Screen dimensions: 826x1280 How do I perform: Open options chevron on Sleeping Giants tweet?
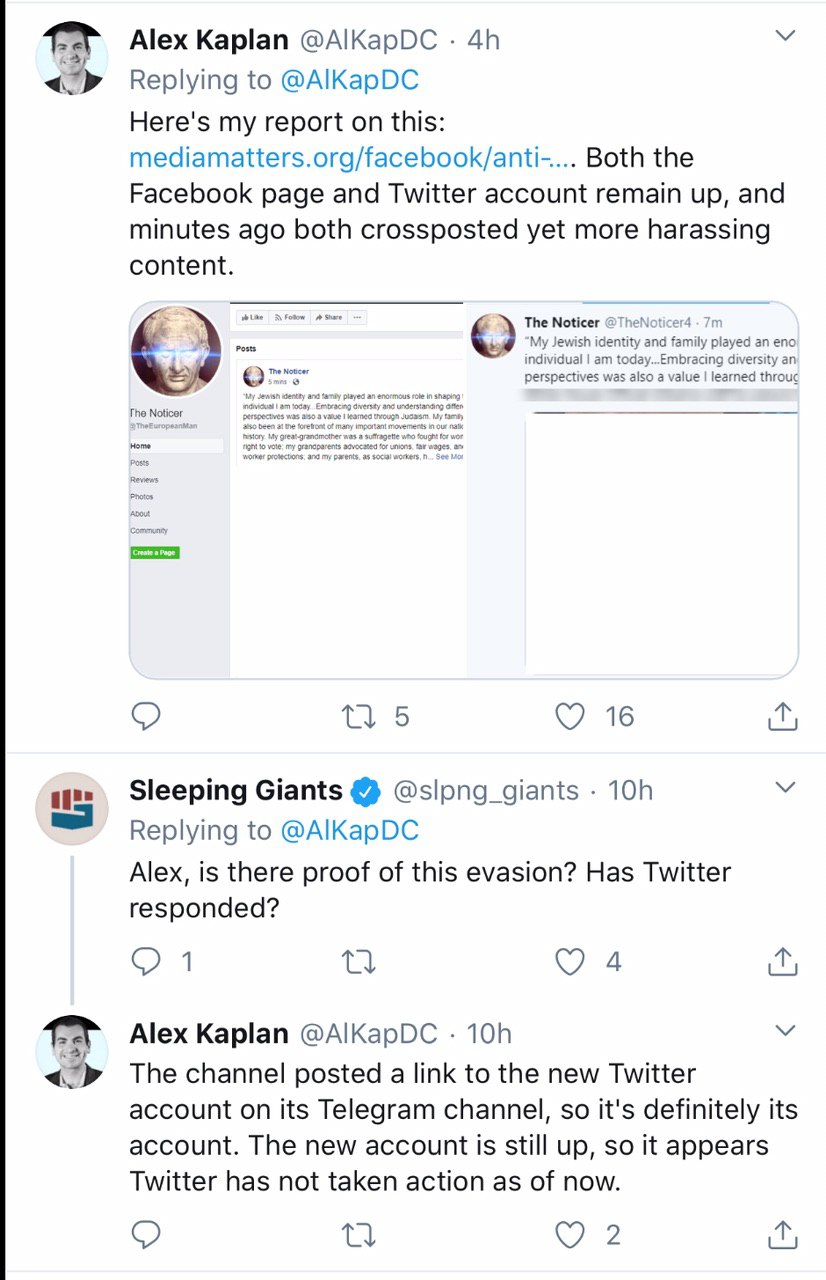786,788
